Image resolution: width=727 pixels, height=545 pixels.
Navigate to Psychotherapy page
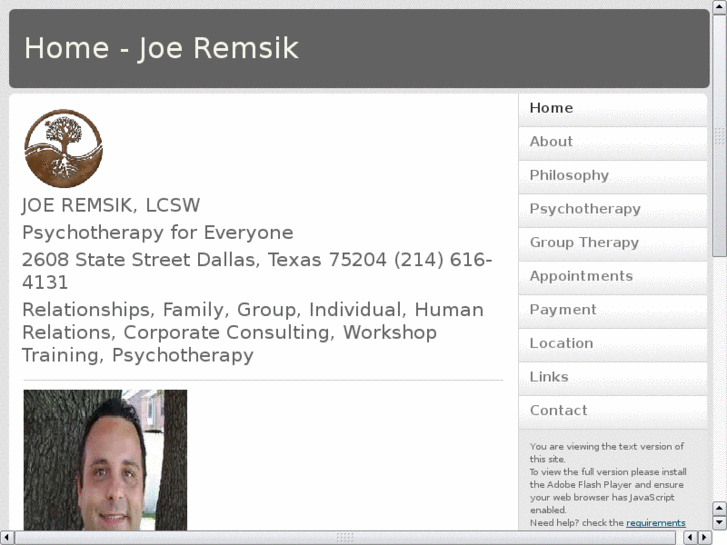coord(612,210)
